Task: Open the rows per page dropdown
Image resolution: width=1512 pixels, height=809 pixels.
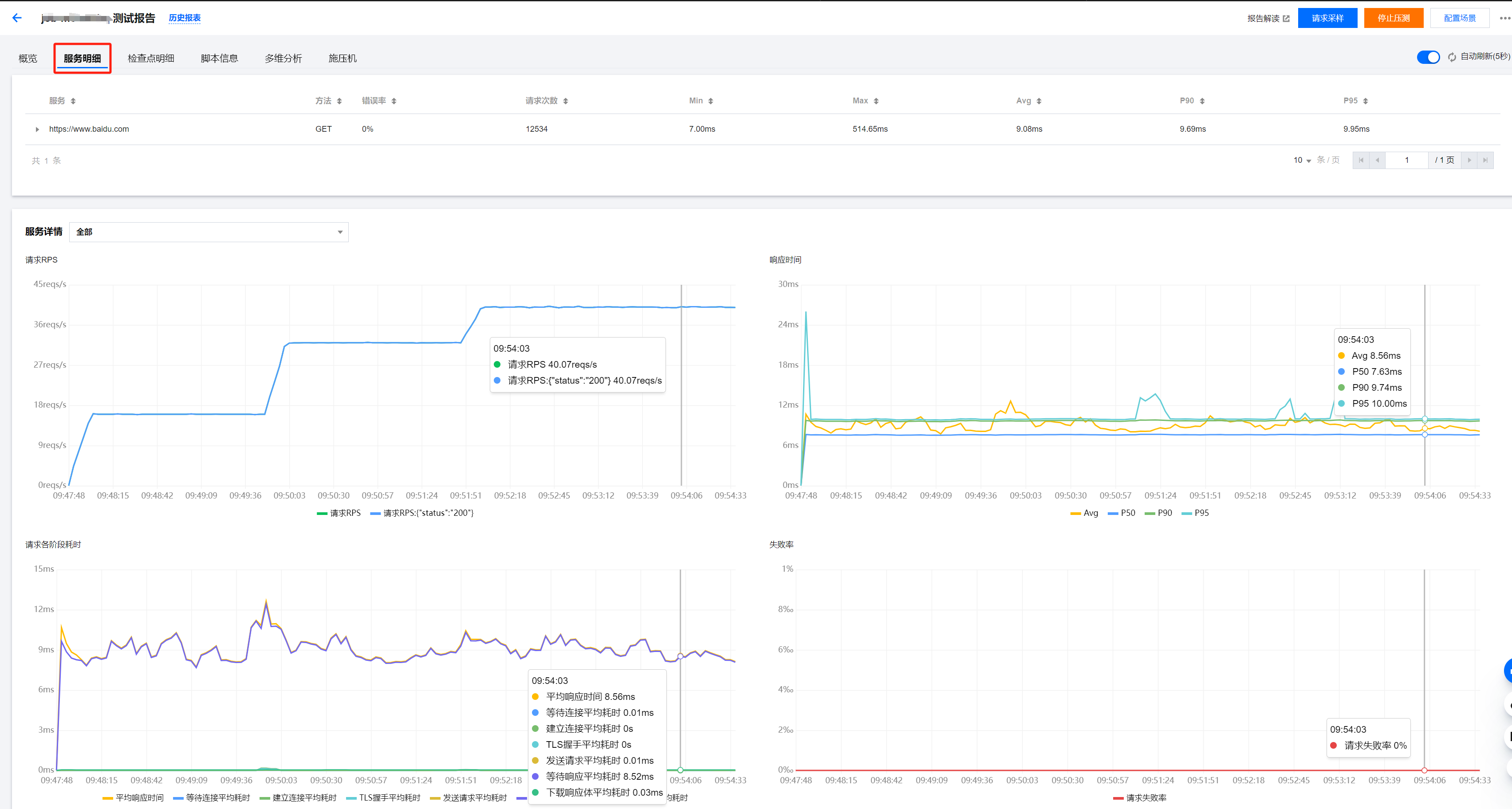Action: pyautogui.click(x=1302, y=160)
